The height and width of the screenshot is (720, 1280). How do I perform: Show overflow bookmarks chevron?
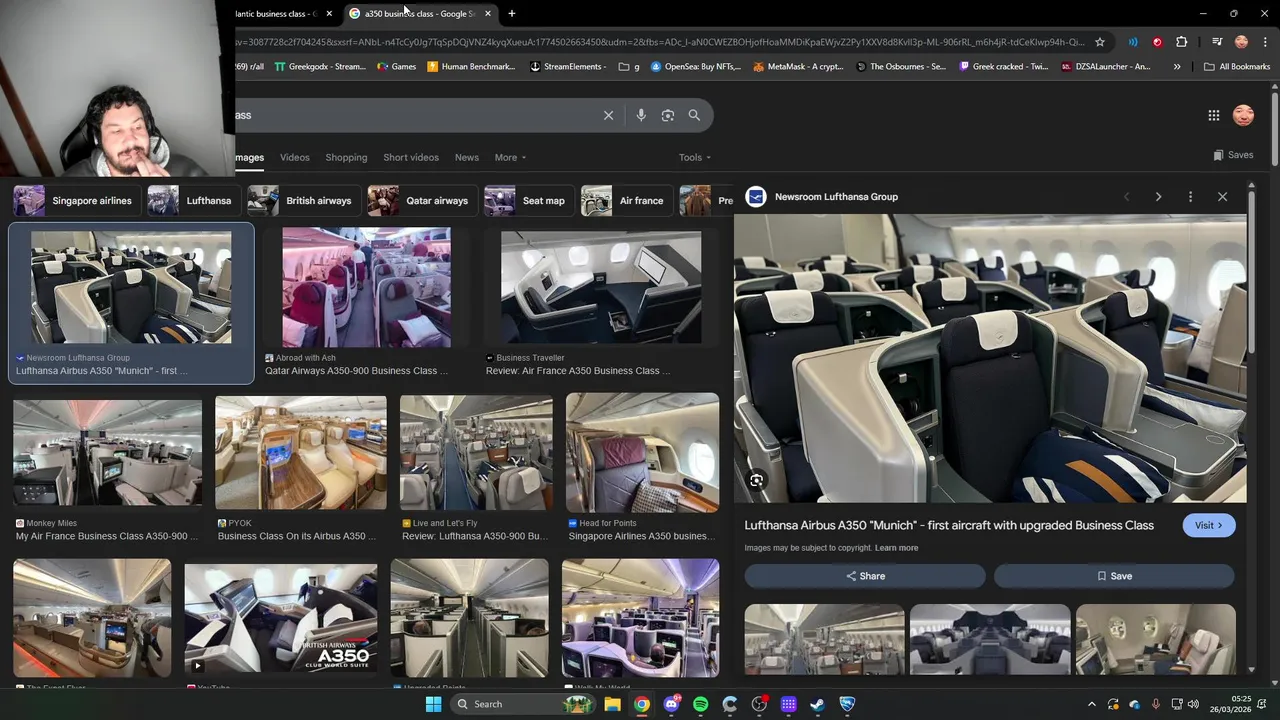[x=1177, y=67]
